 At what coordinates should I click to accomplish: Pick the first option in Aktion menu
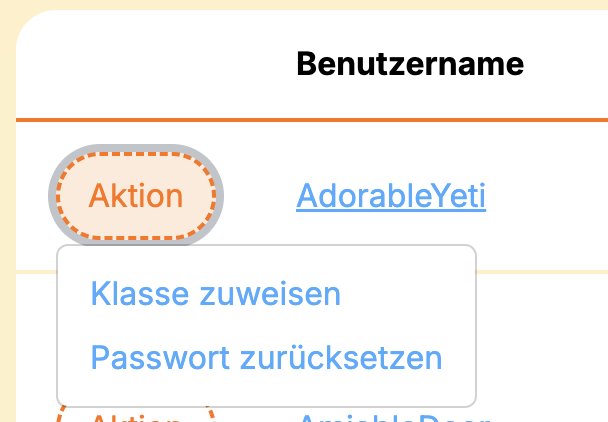tap(215, 294)
